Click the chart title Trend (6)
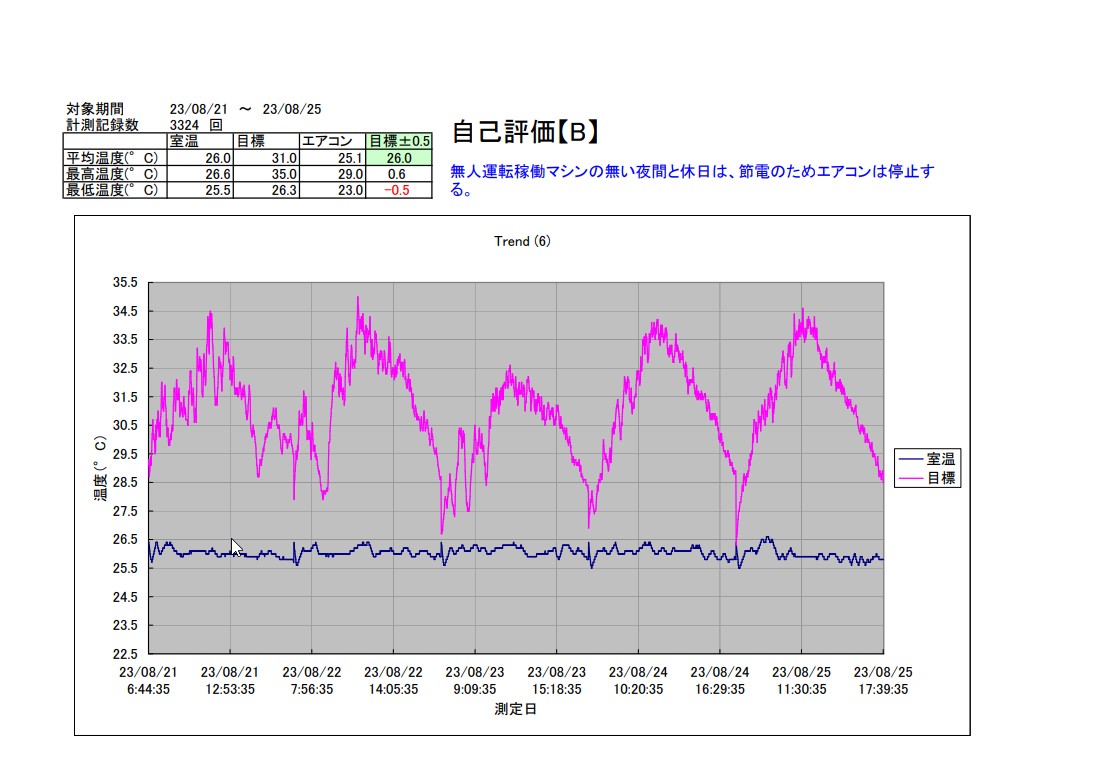Screen dimensions: 1098x770 (522, 241)
